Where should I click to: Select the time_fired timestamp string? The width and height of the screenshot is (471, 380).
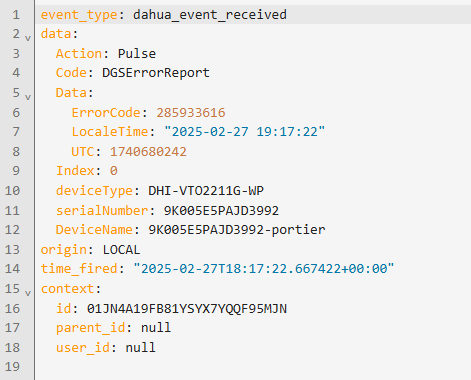[264, 269]
